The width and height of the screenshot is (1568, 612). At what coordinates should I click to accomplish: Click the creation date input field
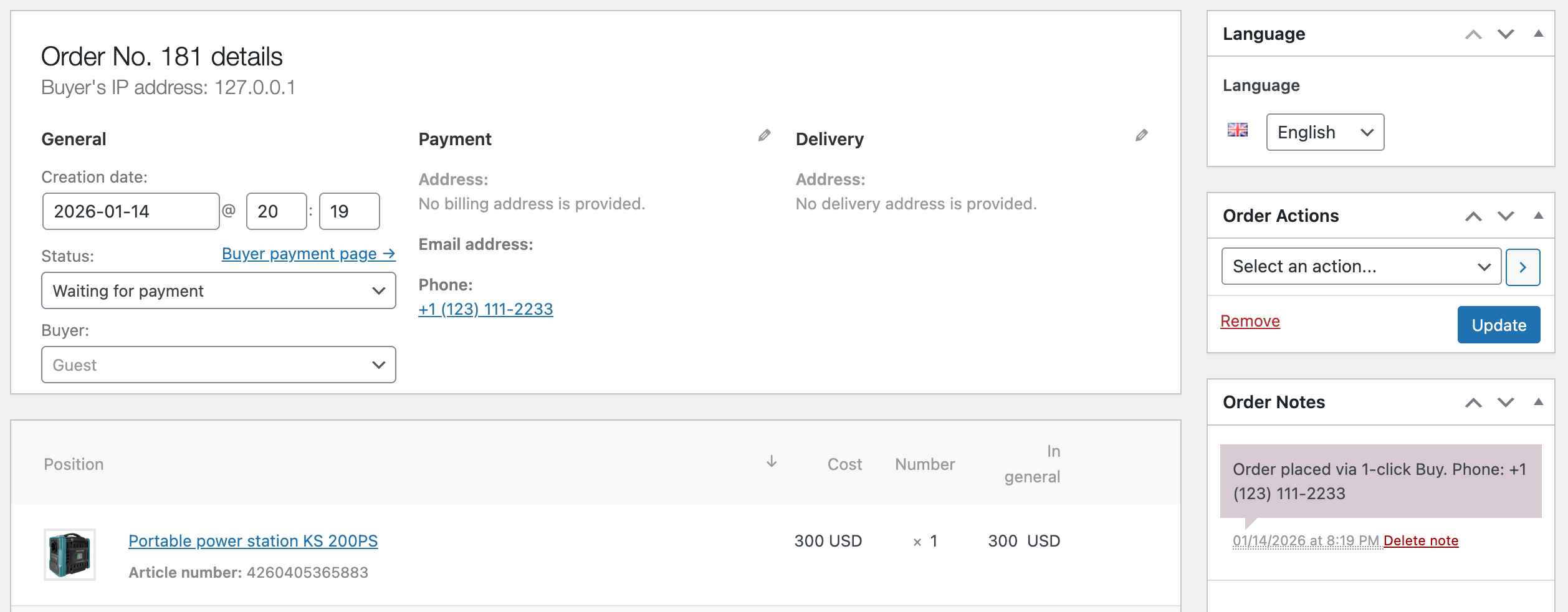[x=131, y=212]
